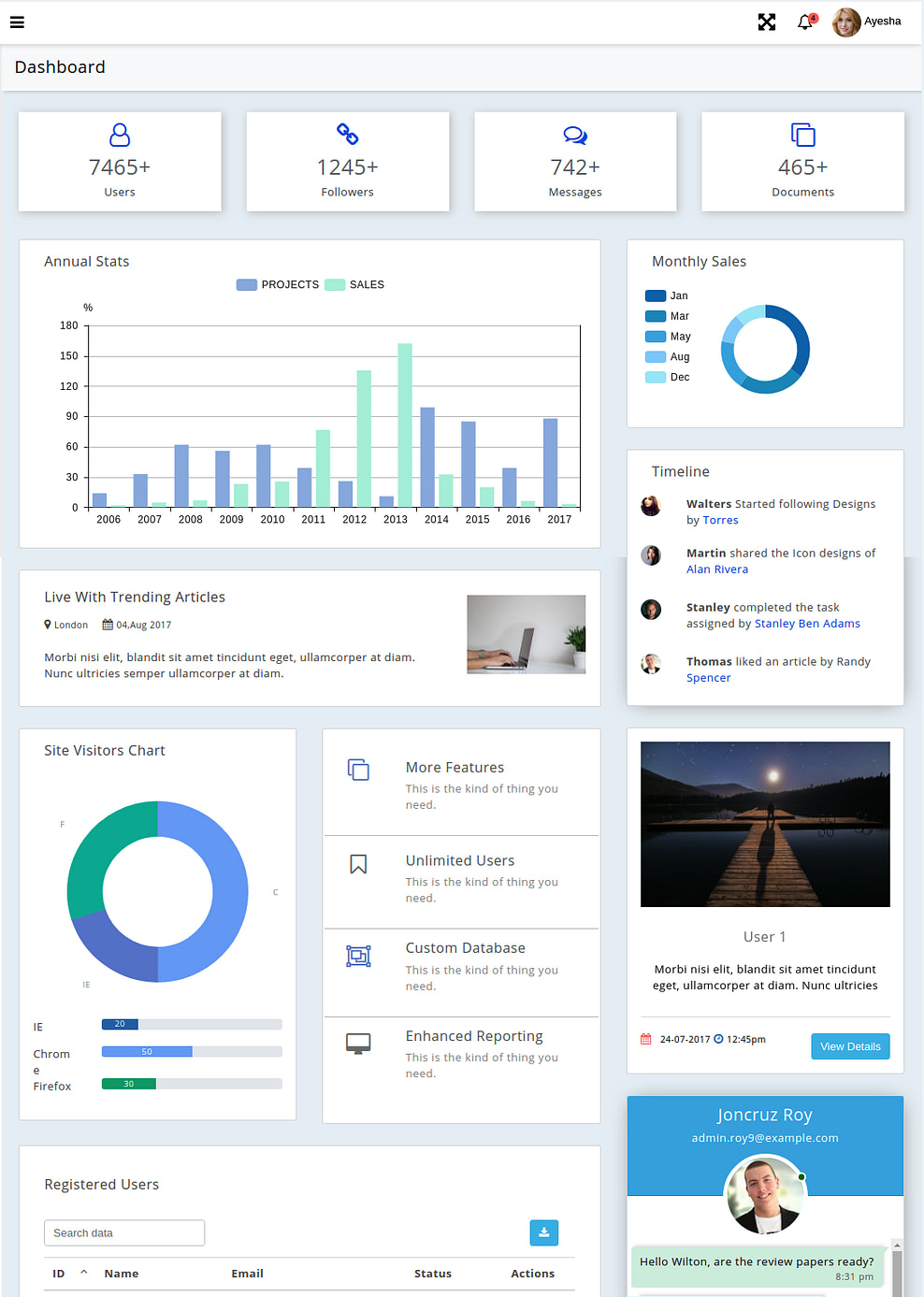Image resolution: width=924 pixels, height=1297 pixels.
Task: Click the Messages chat bubble icon
Action: (575, 135)
